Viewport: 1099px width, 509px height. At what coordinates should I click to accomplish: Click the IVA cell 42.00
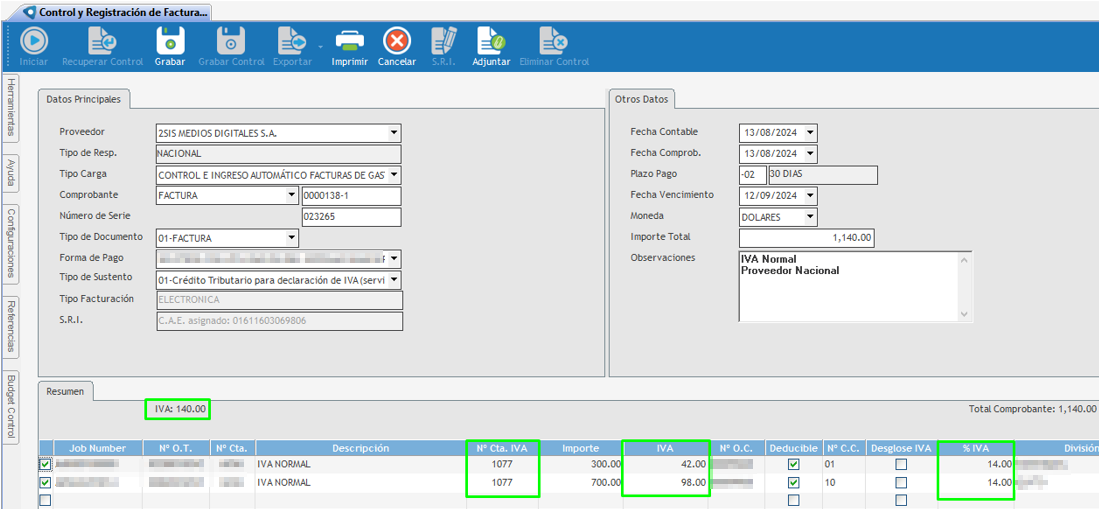(666, 464)
